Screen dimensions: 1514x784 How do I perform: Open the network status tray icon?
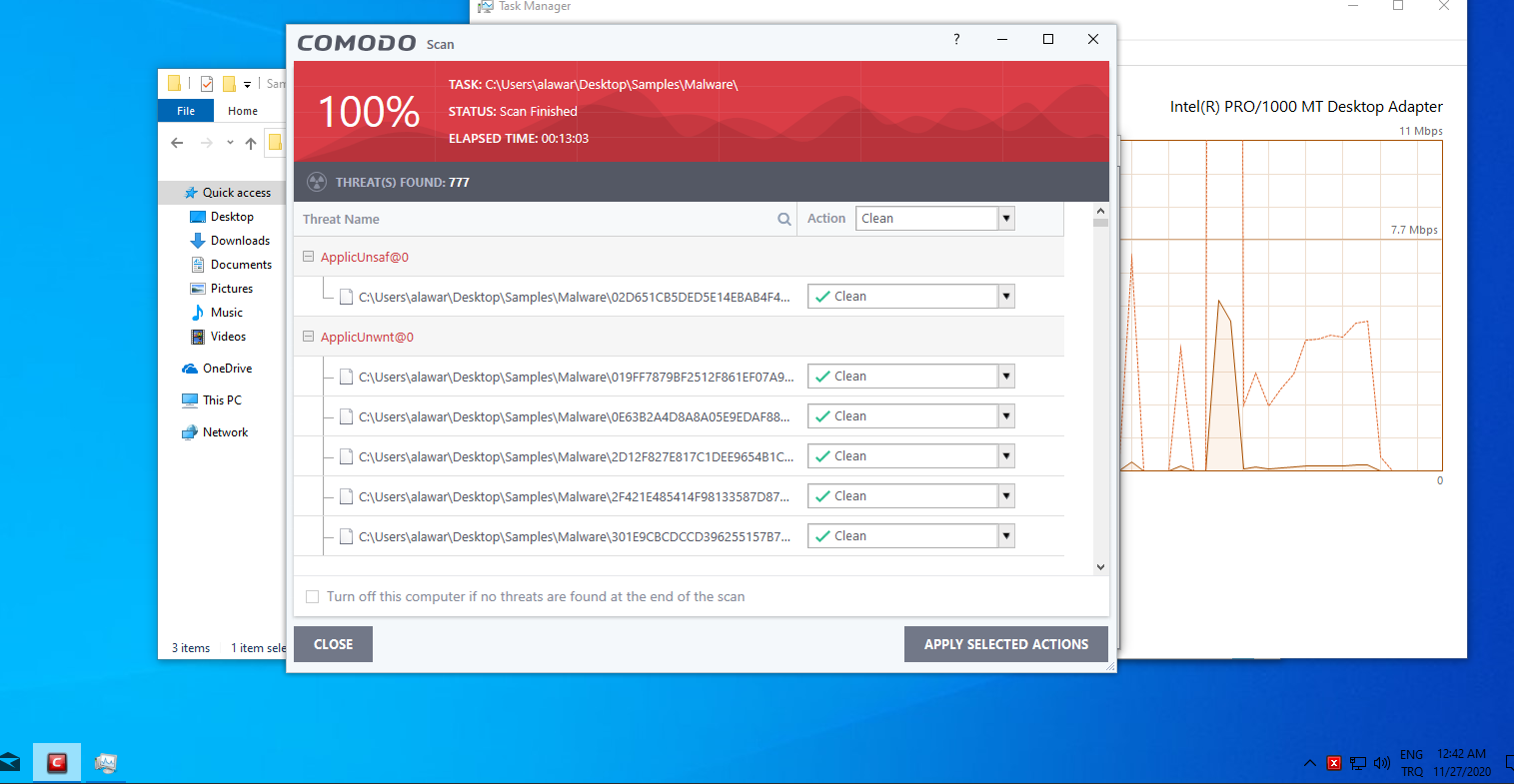[x=1358, y=763]
